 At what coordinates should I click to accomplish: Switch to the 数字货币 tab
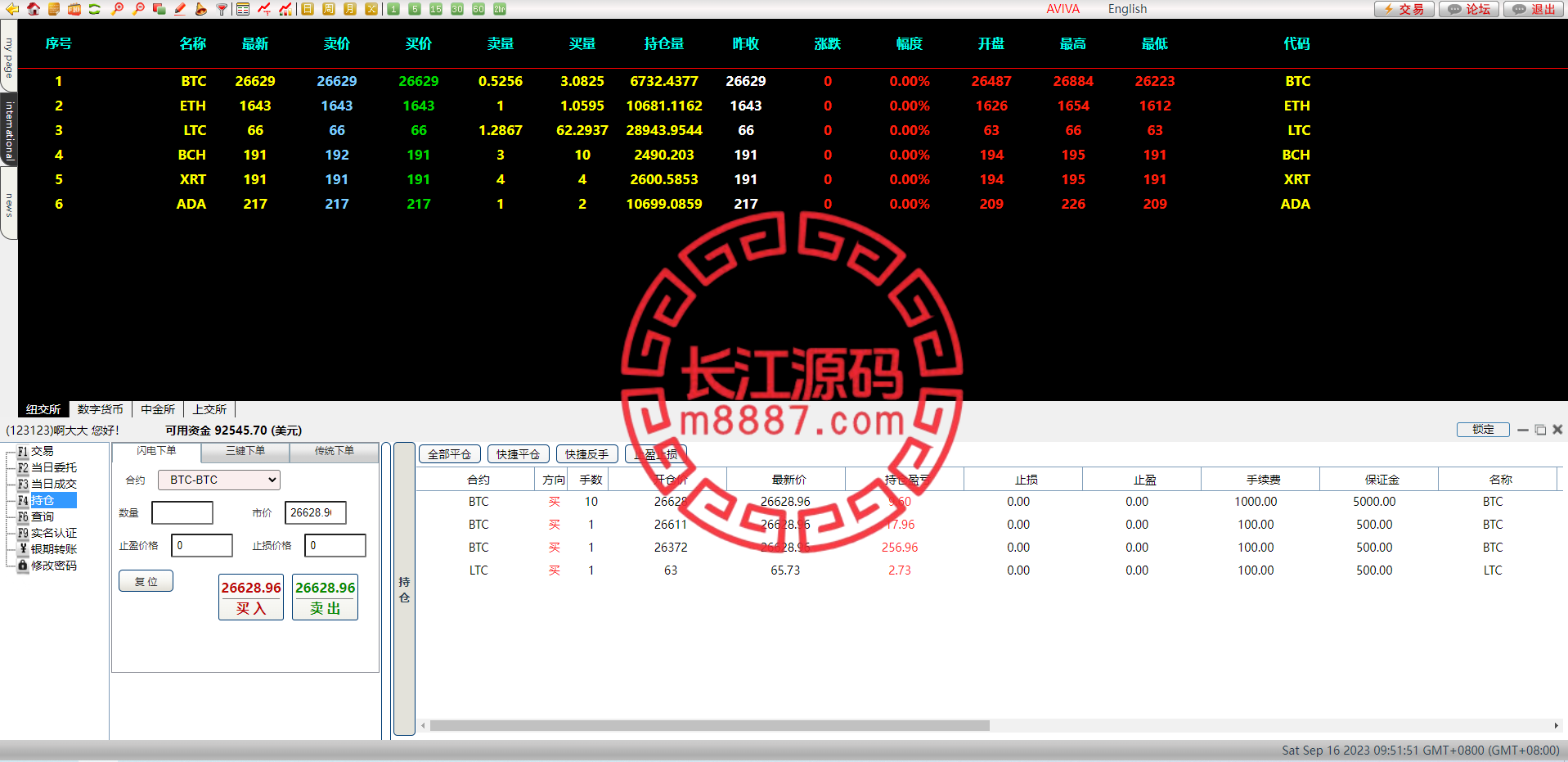100,409
